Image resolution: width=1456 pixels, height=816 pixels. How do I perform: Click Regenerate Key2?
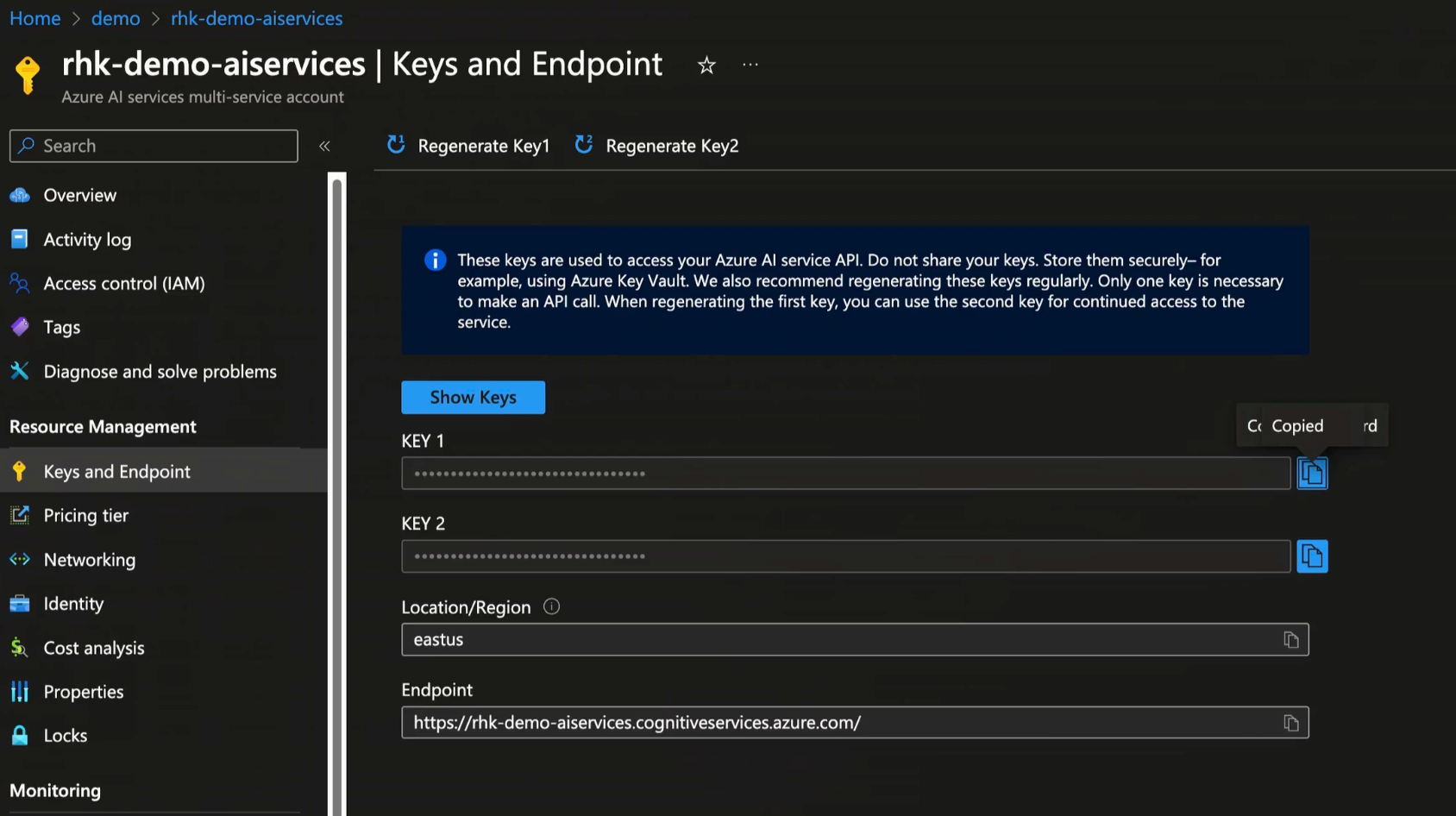[x=657, y=146]
